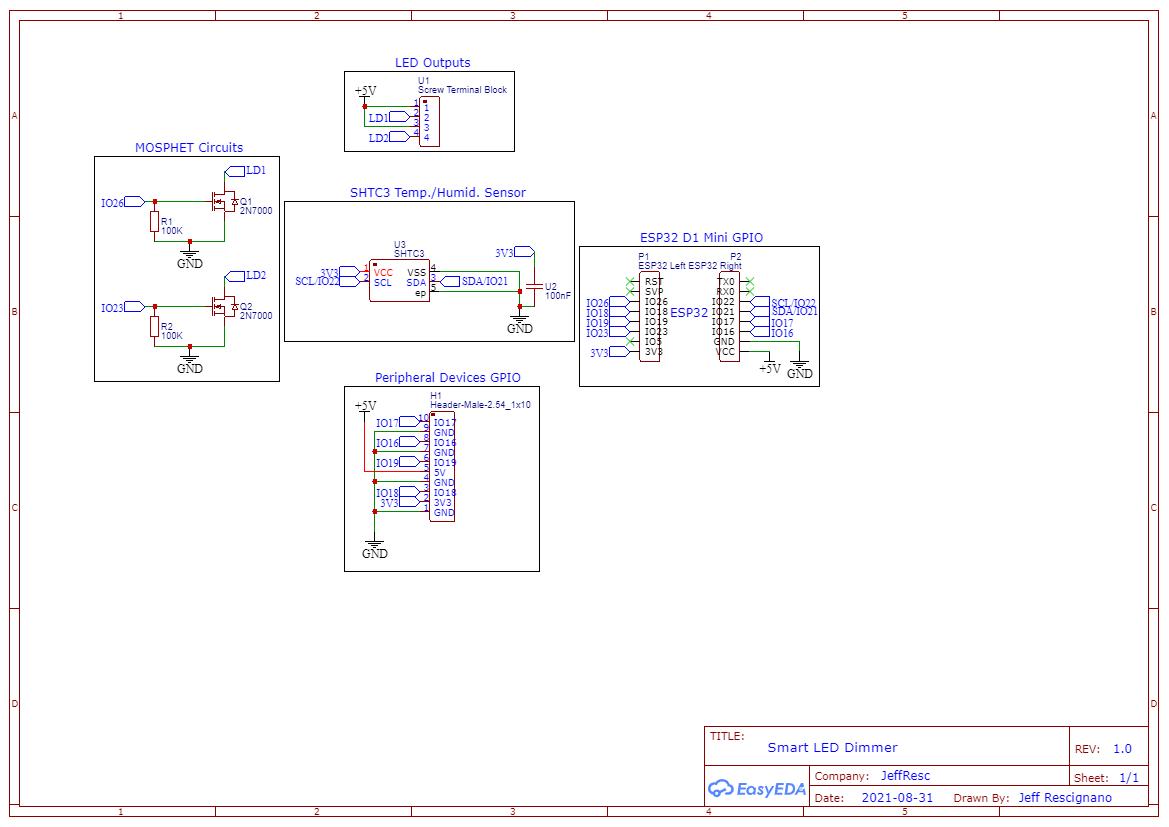Click the "MOSPHET Circuits" section heading

click(189, 148)
